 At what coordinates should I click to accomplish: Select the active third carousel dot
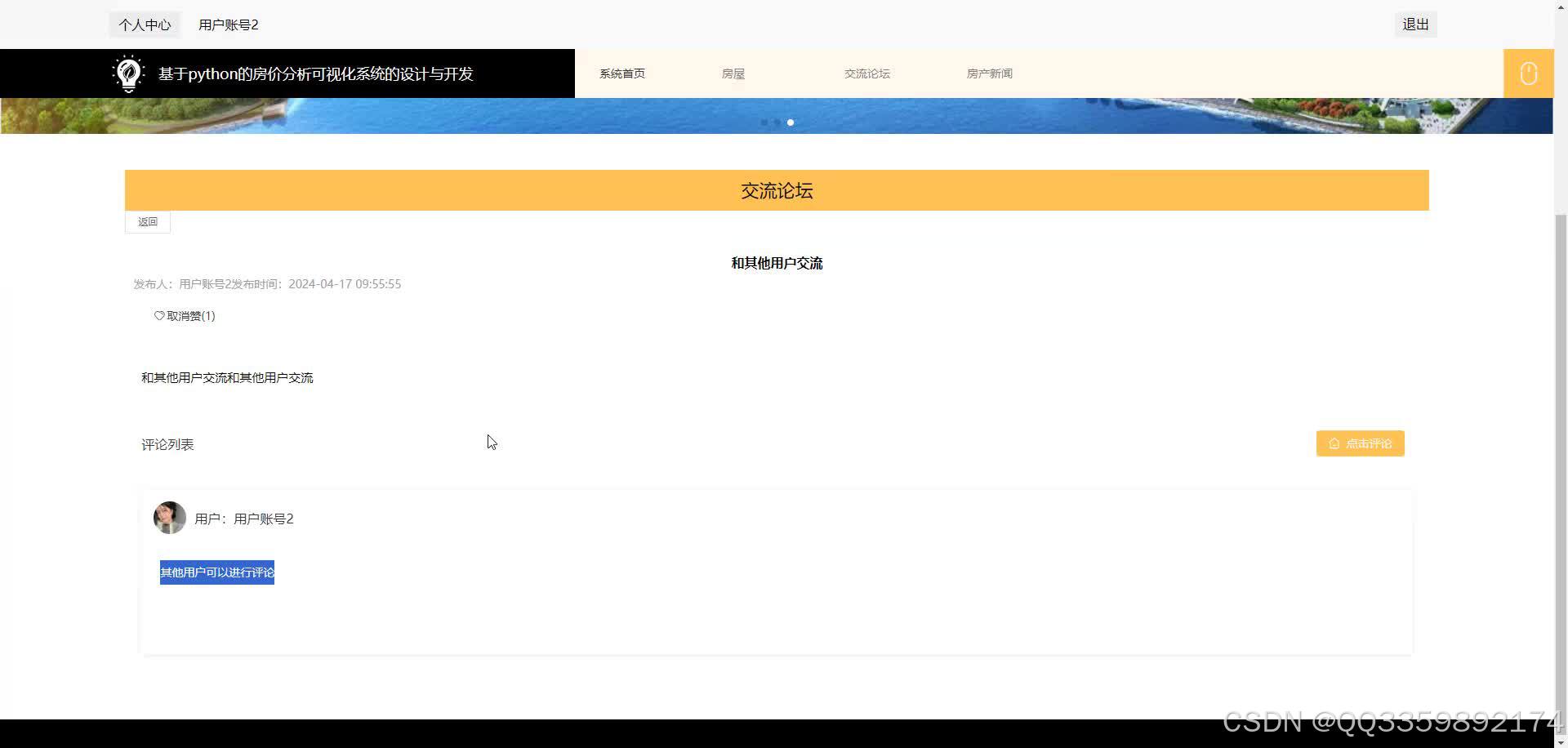791,122
